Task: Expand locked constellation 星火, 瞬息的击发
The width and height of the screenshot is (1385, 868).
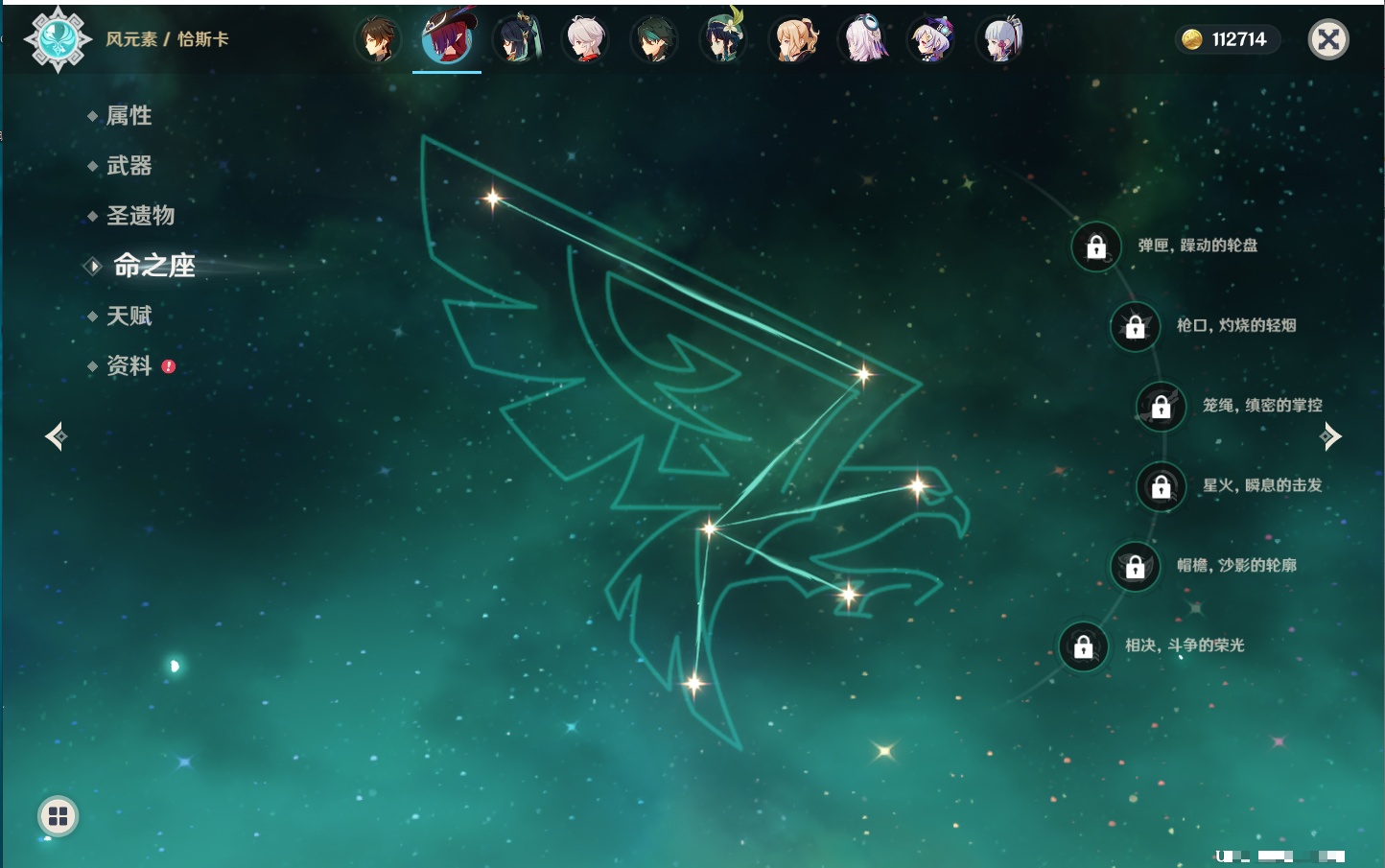Action: [x=1162, y=487]
